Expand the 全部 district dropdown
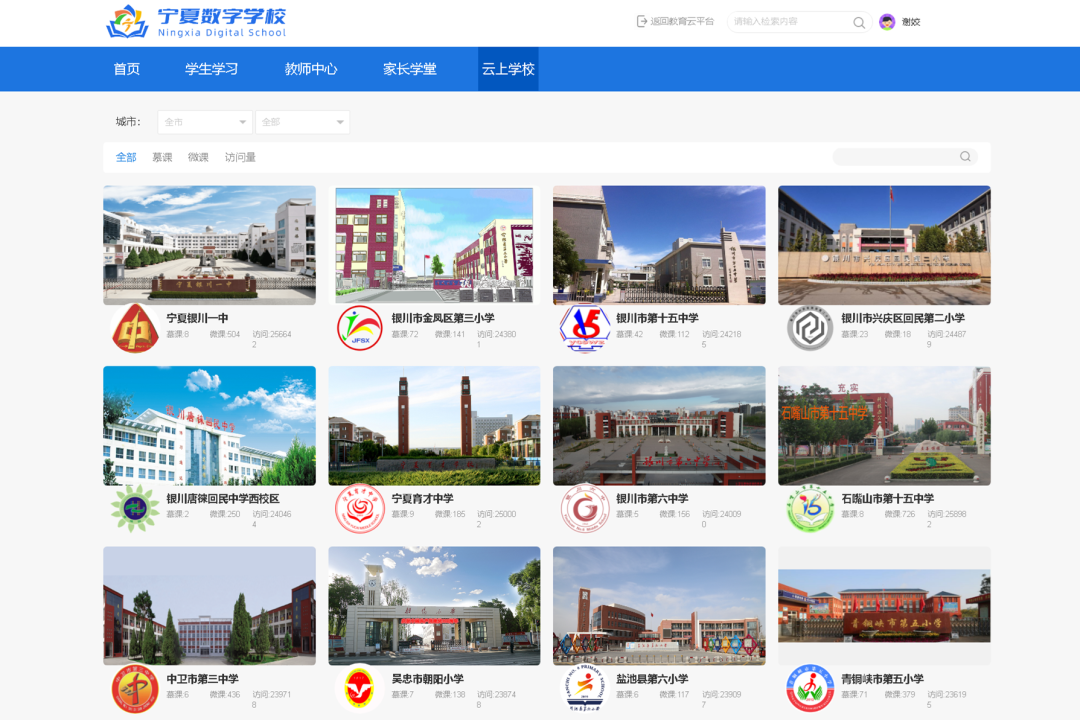The width and height of the screenshot is (1080, 720). 302,122
